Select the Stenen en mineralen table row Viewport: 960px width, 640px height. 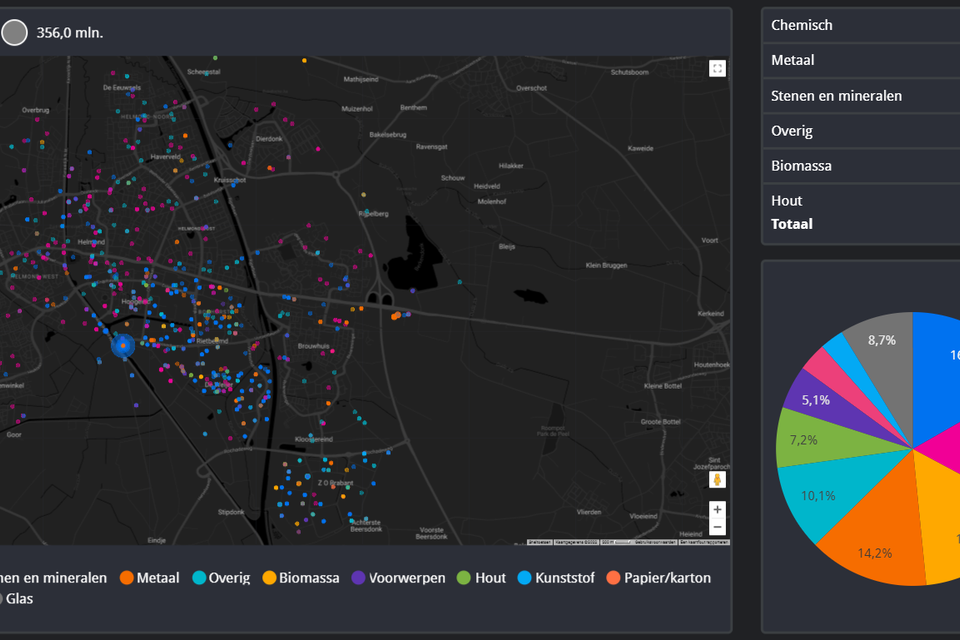861,96
